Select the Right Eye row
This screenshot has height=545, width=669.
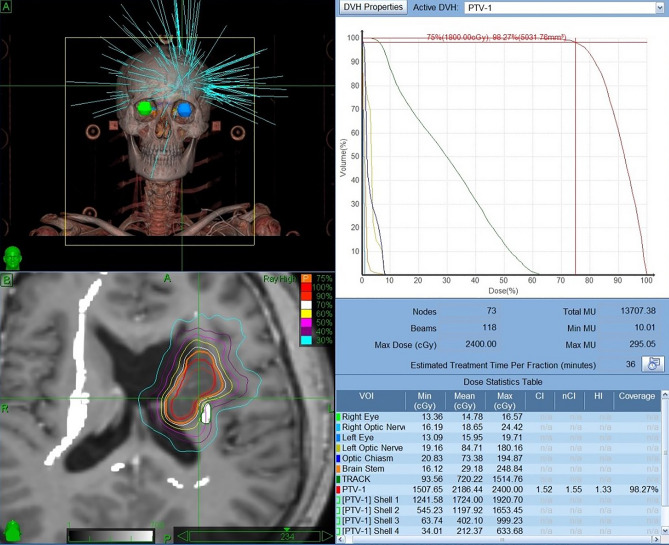[x=498, y=417]
